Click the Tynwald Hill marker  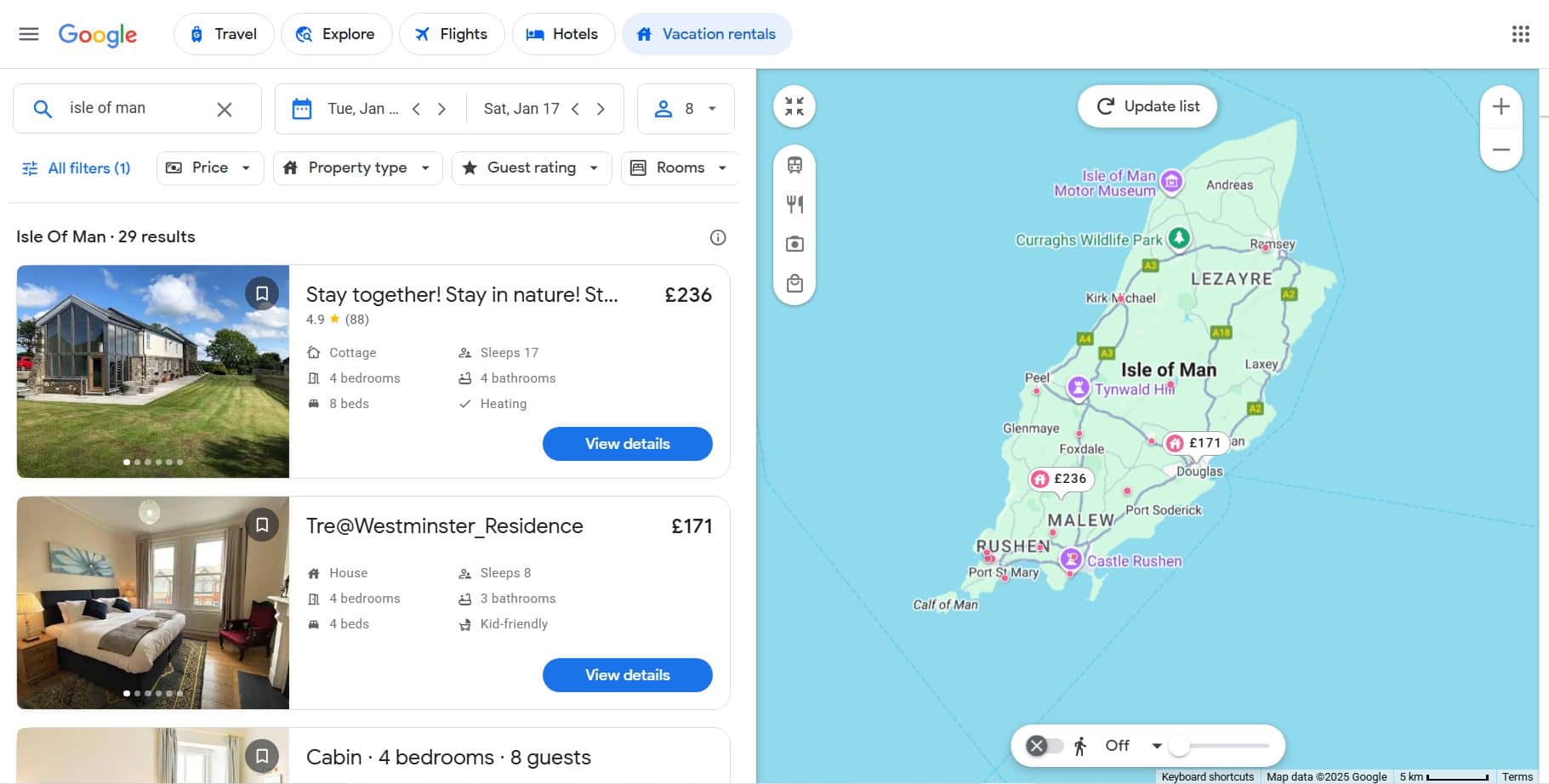[1079, 388]
